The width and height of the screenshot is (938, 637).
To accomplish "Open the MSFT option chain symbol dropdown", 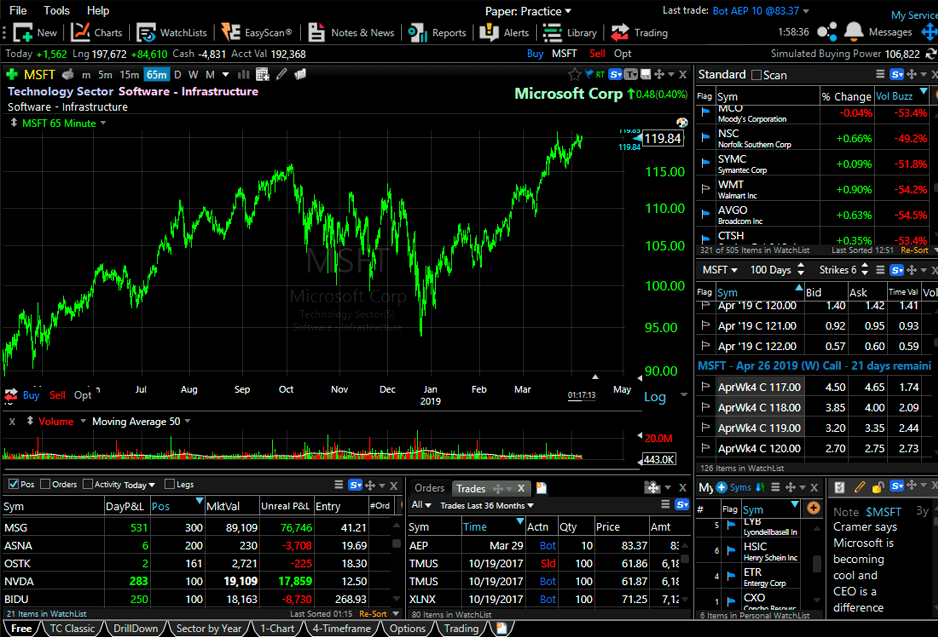I will 720,270.
